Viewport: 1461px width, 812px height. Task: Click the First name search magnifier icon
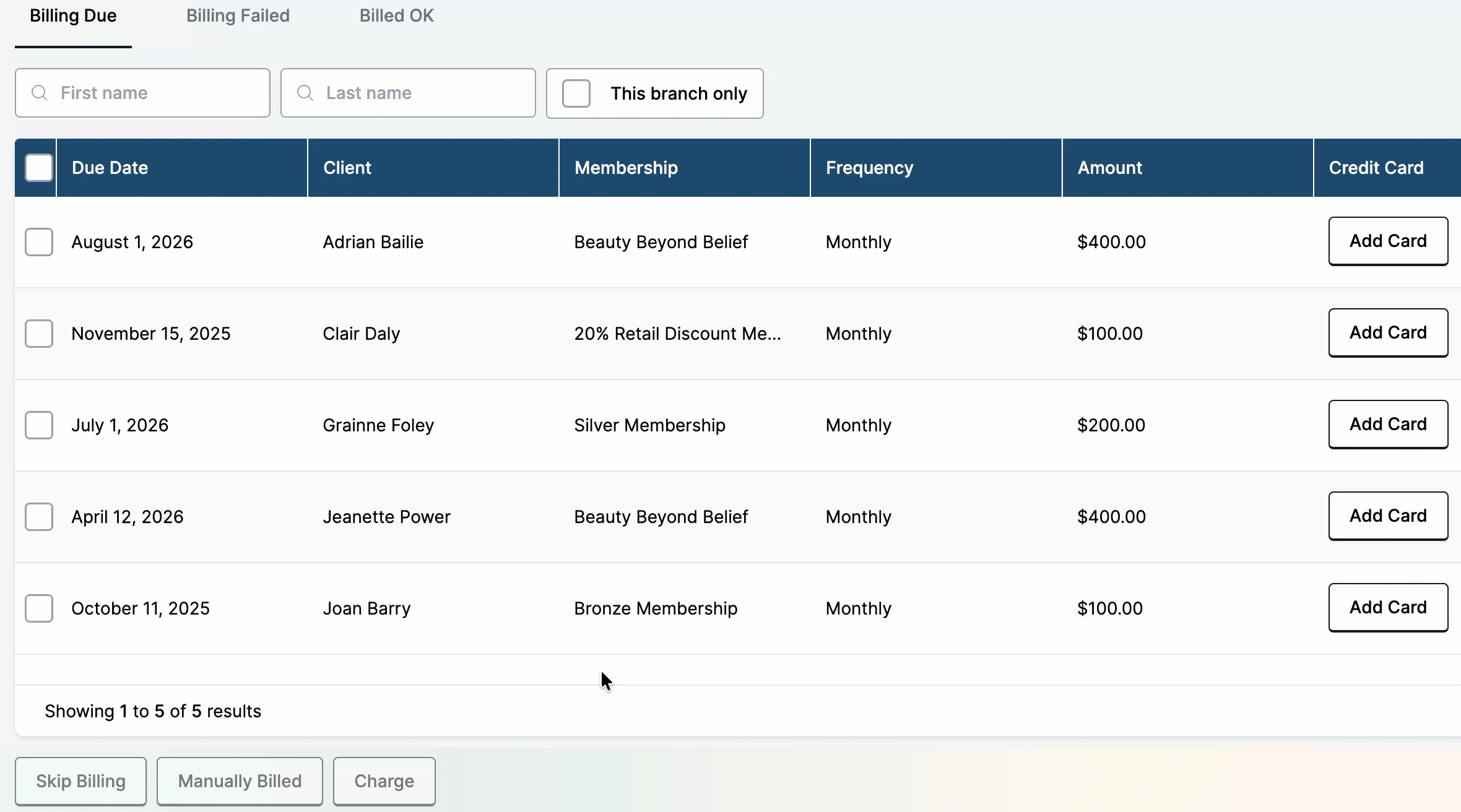[x=40, y=93]
